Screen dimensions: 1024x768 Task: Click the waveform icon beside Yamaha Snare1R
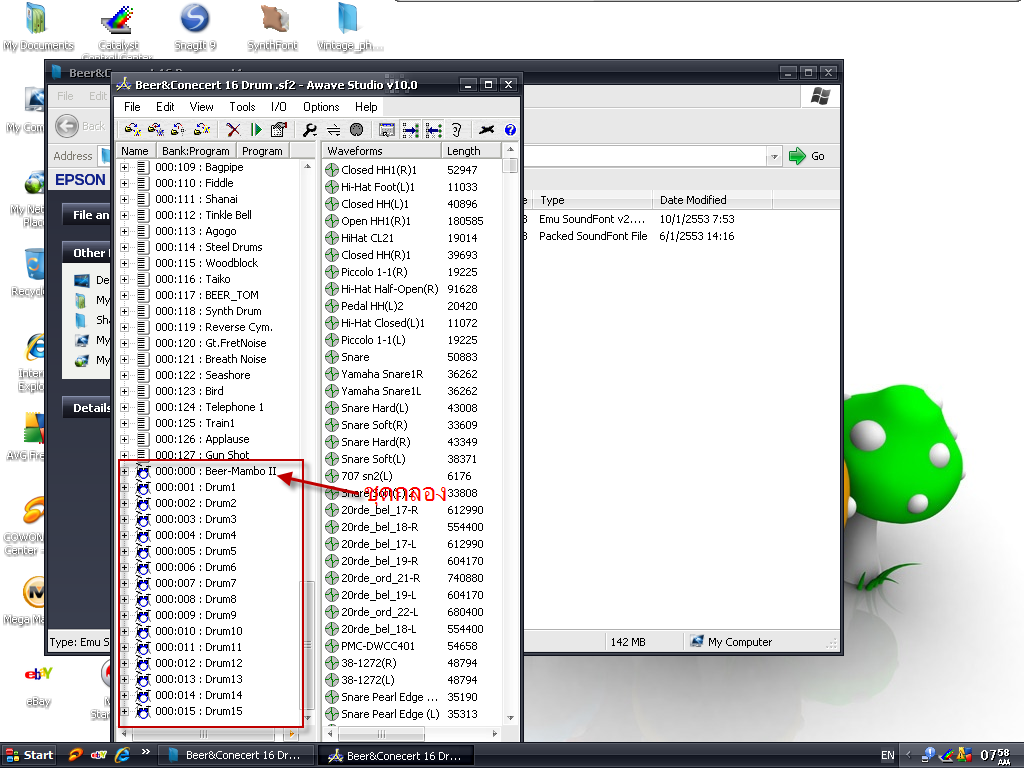click(332, 374)
